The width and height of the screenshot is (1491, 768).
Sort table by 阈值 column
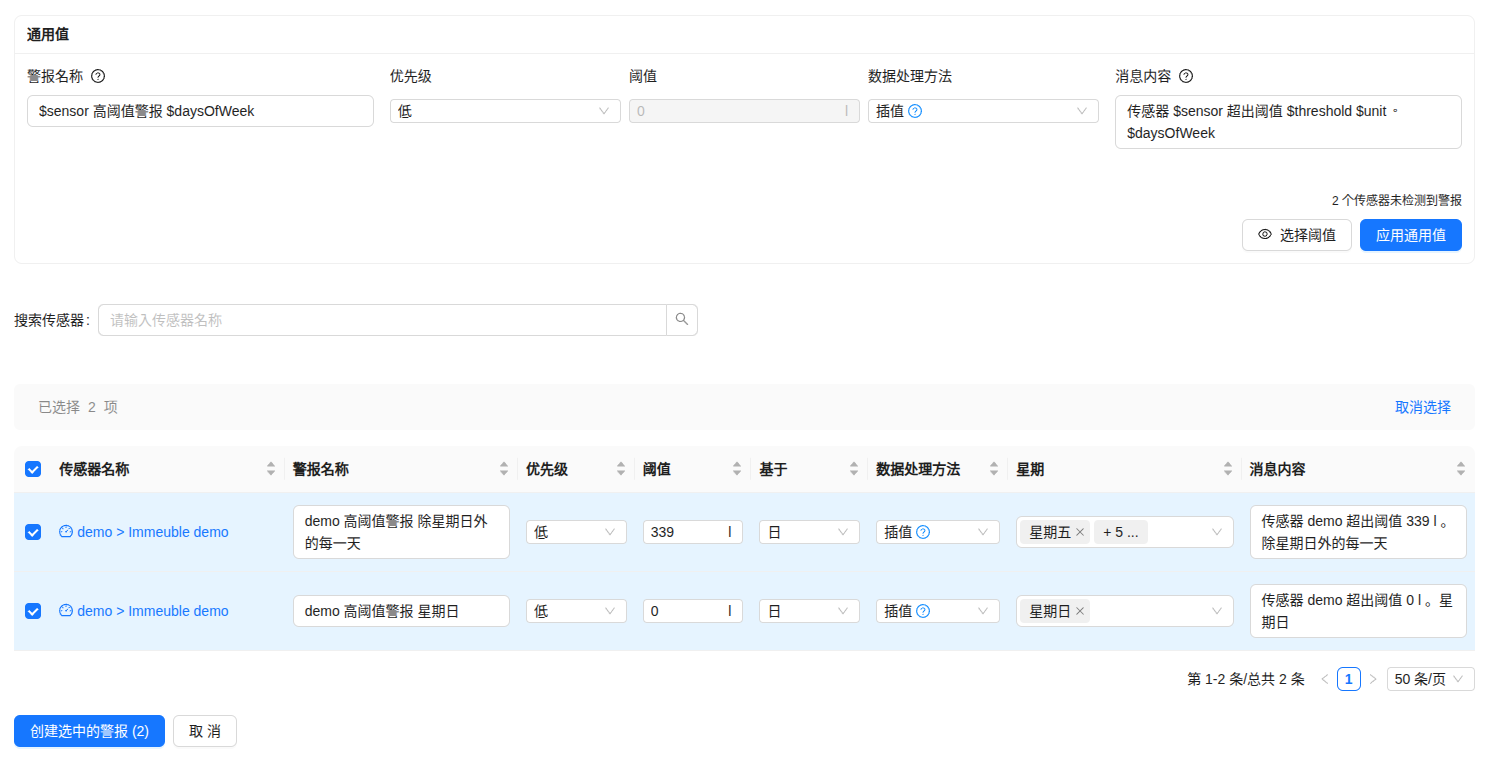point(737,469)
